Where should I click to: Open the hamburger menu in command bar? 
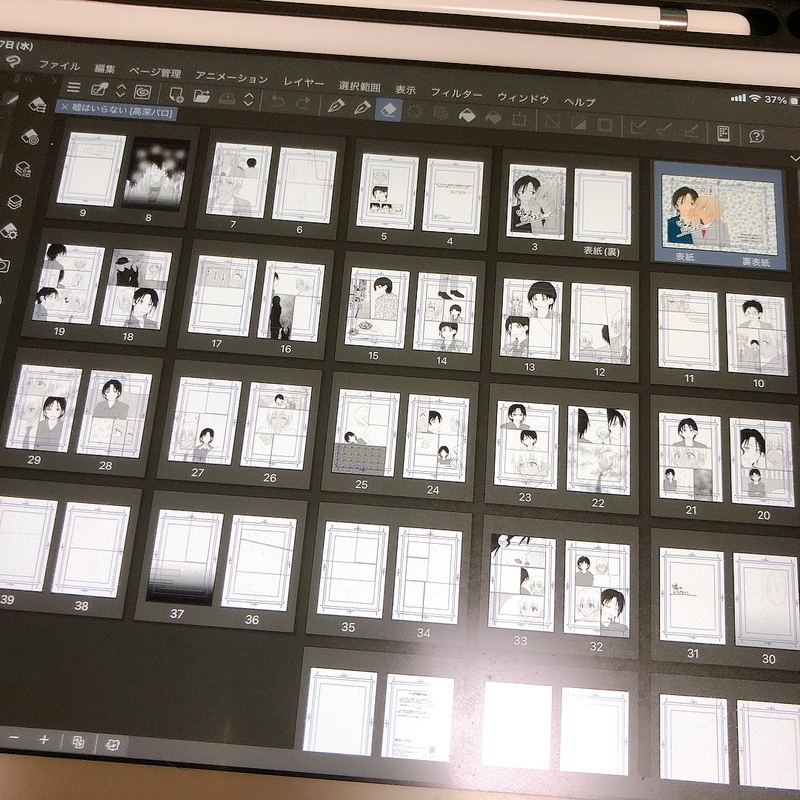(x=73, y=88)
